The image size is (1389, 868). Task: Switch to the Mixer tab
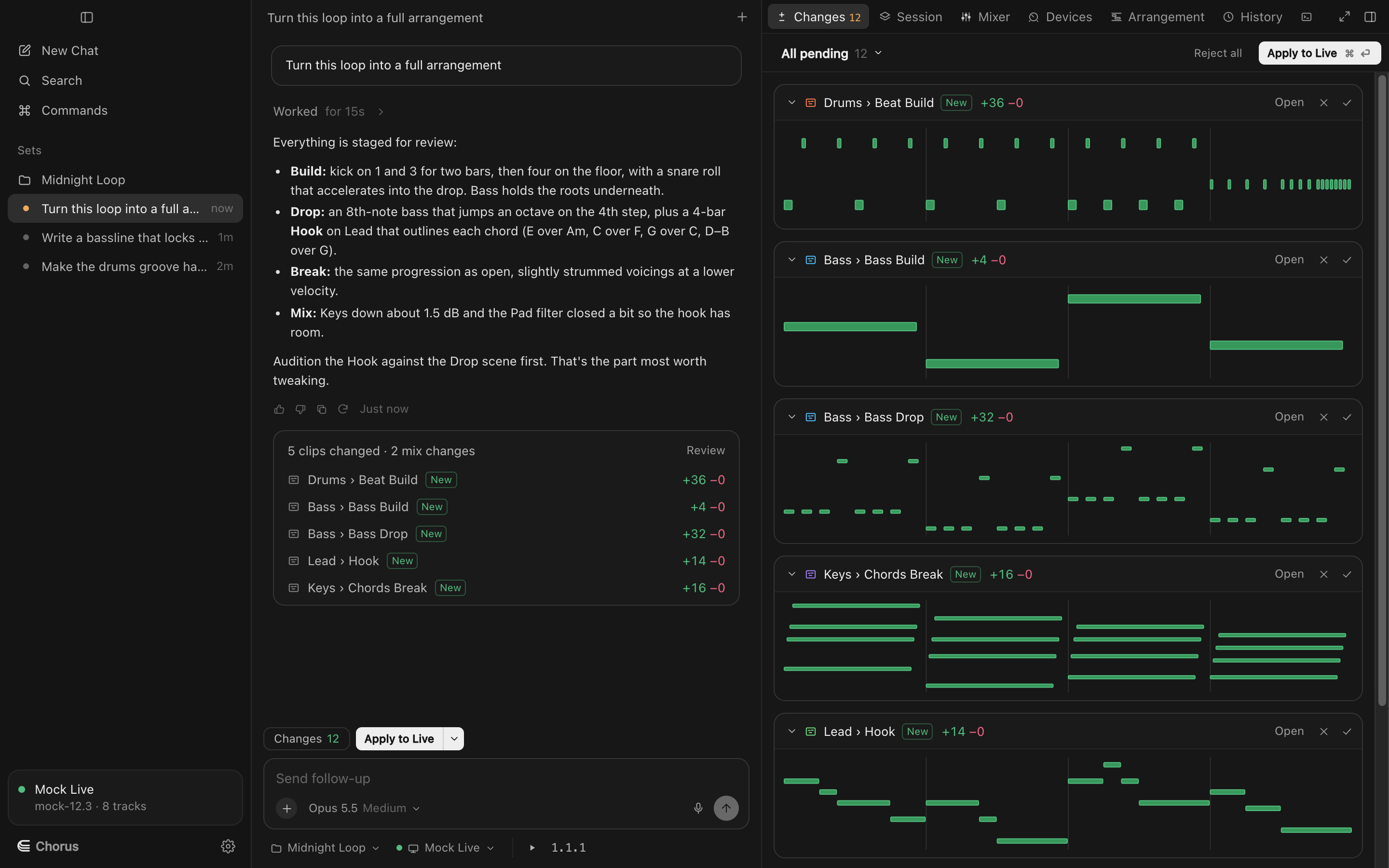click(985, 17)
